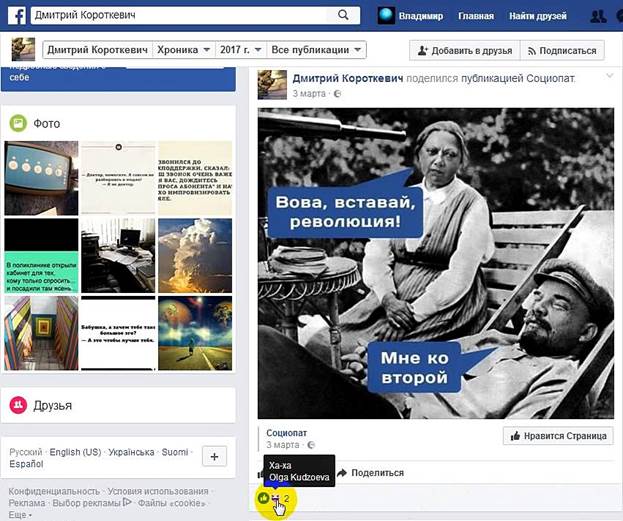Click the green Фото section icon

coord(18,124)
